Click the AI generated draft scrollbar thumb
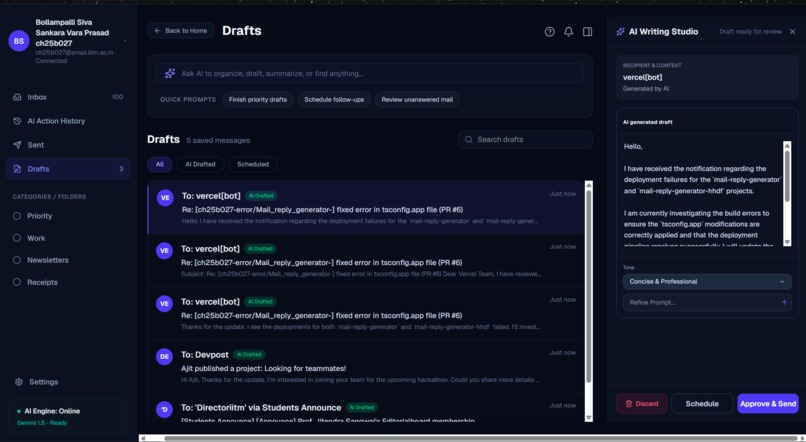 (x=787, y=176)
